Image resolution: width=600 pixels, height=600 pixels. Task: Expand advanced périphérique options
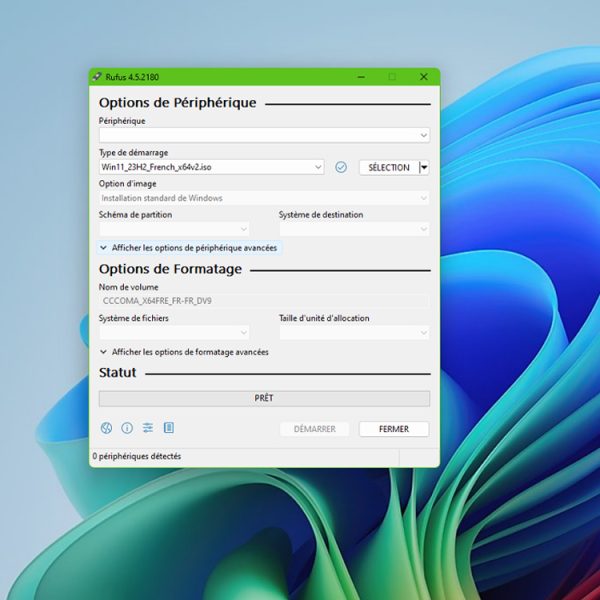pos(190,248)
